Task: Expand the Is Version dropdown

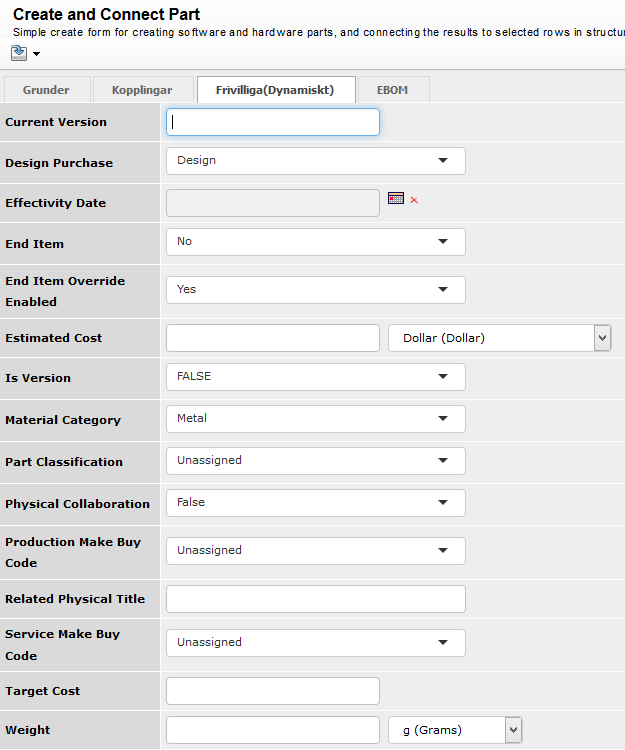Action: coord(315,377)
